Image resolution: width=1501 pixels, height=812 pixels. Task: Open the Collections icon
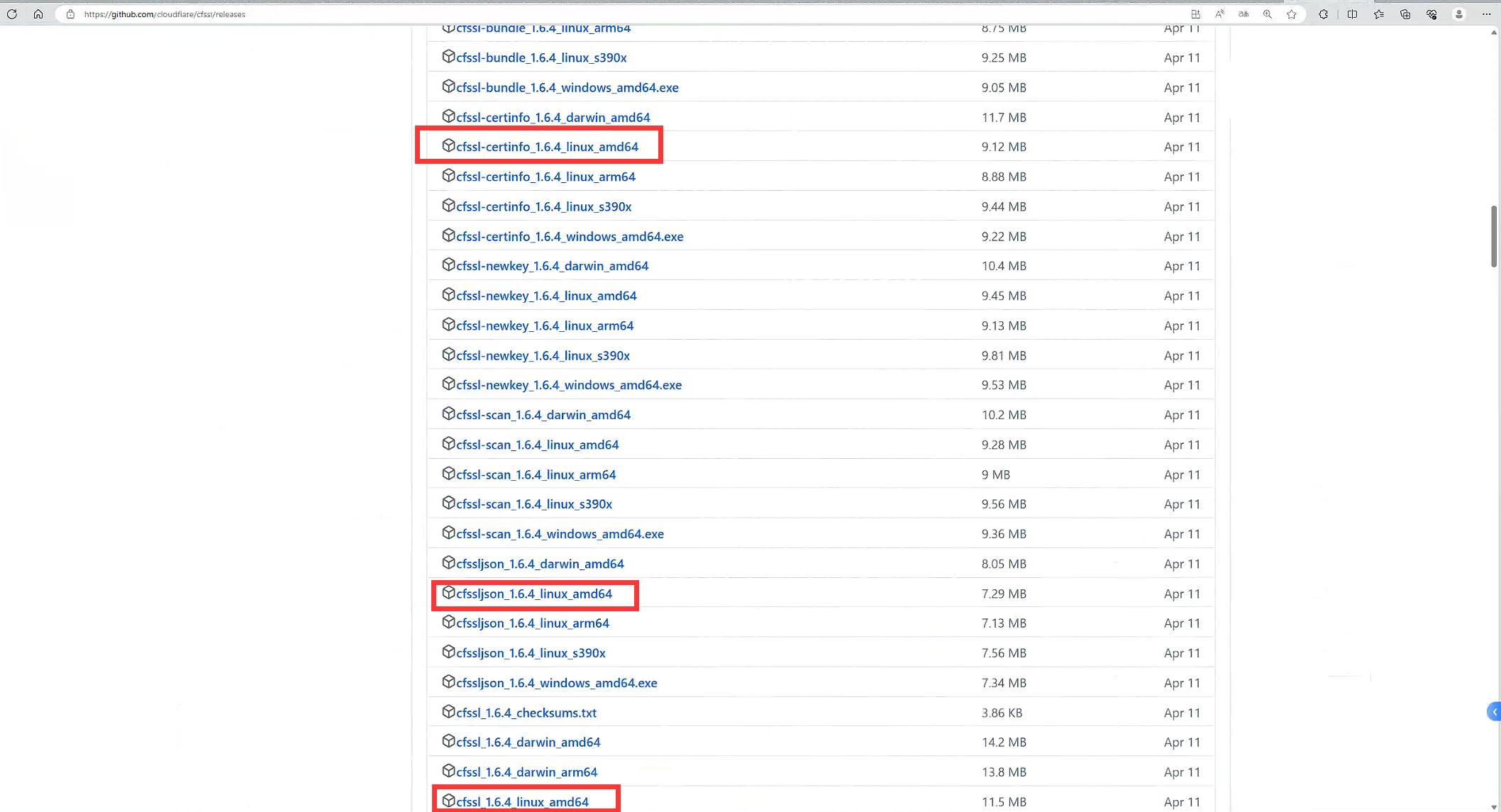(1405, 14)
